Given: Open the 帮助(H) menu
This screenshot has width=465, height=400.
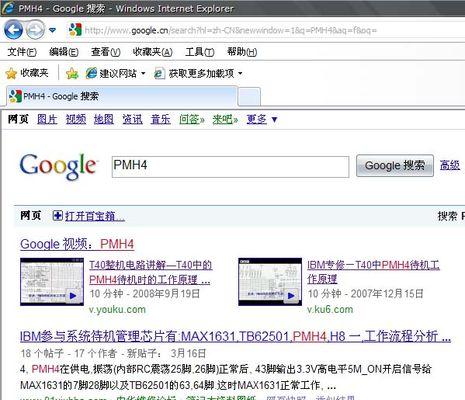Looking at the screenshot, I should 242,52.
